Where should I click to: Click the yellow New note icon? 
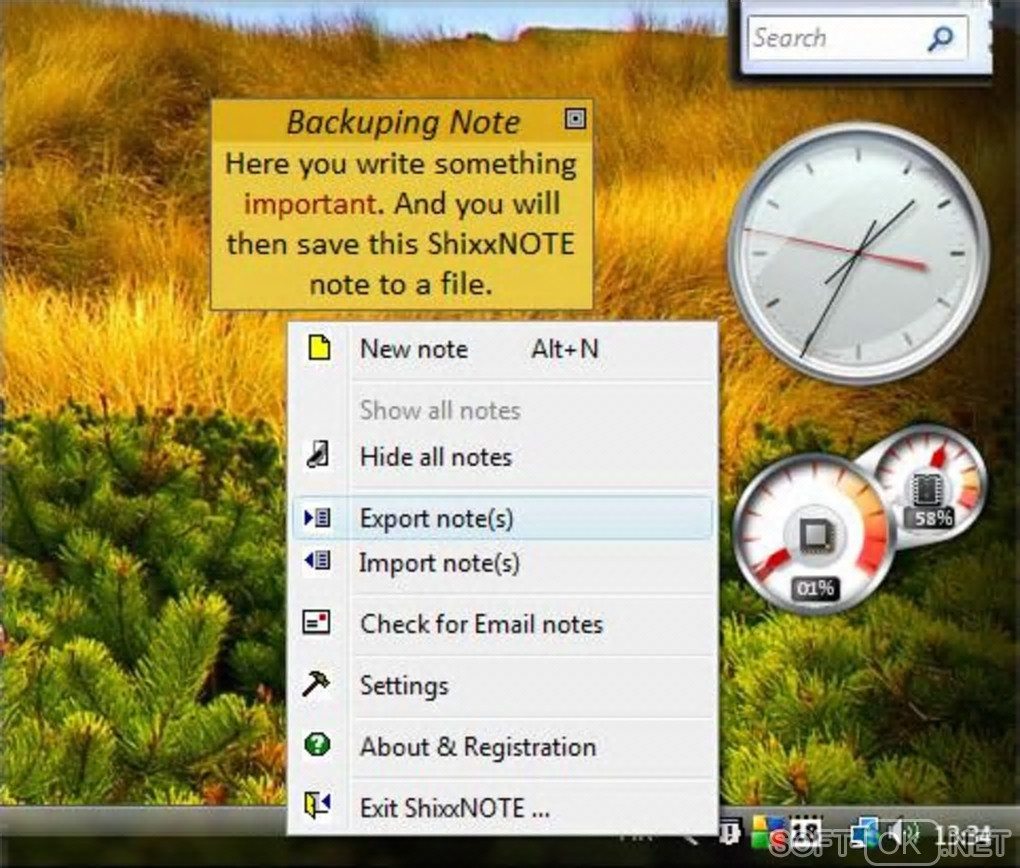319,348
